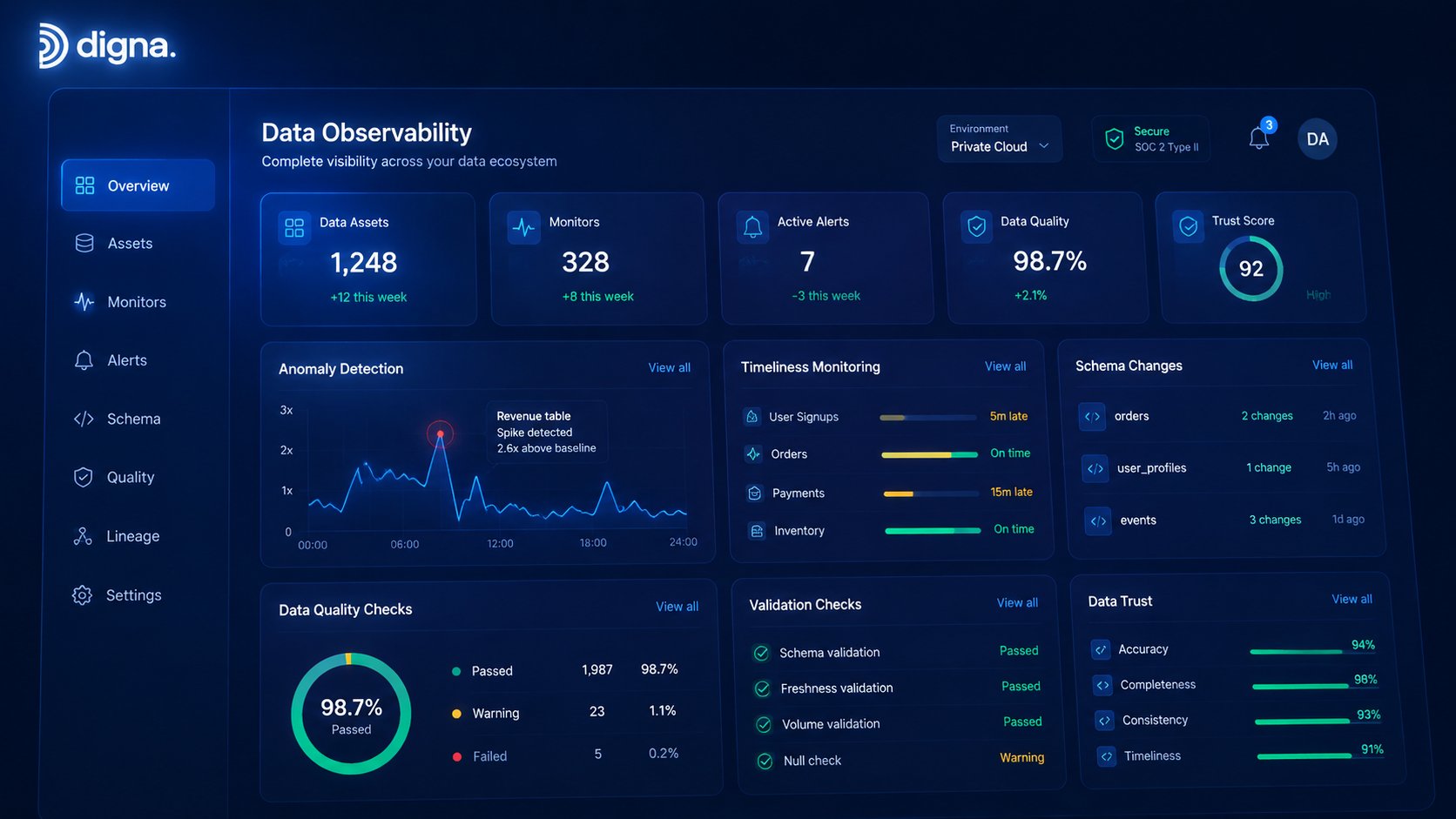Click the Freshness validation row label
Viewport: 1456px width, 819px height.
tap(837, 688)
